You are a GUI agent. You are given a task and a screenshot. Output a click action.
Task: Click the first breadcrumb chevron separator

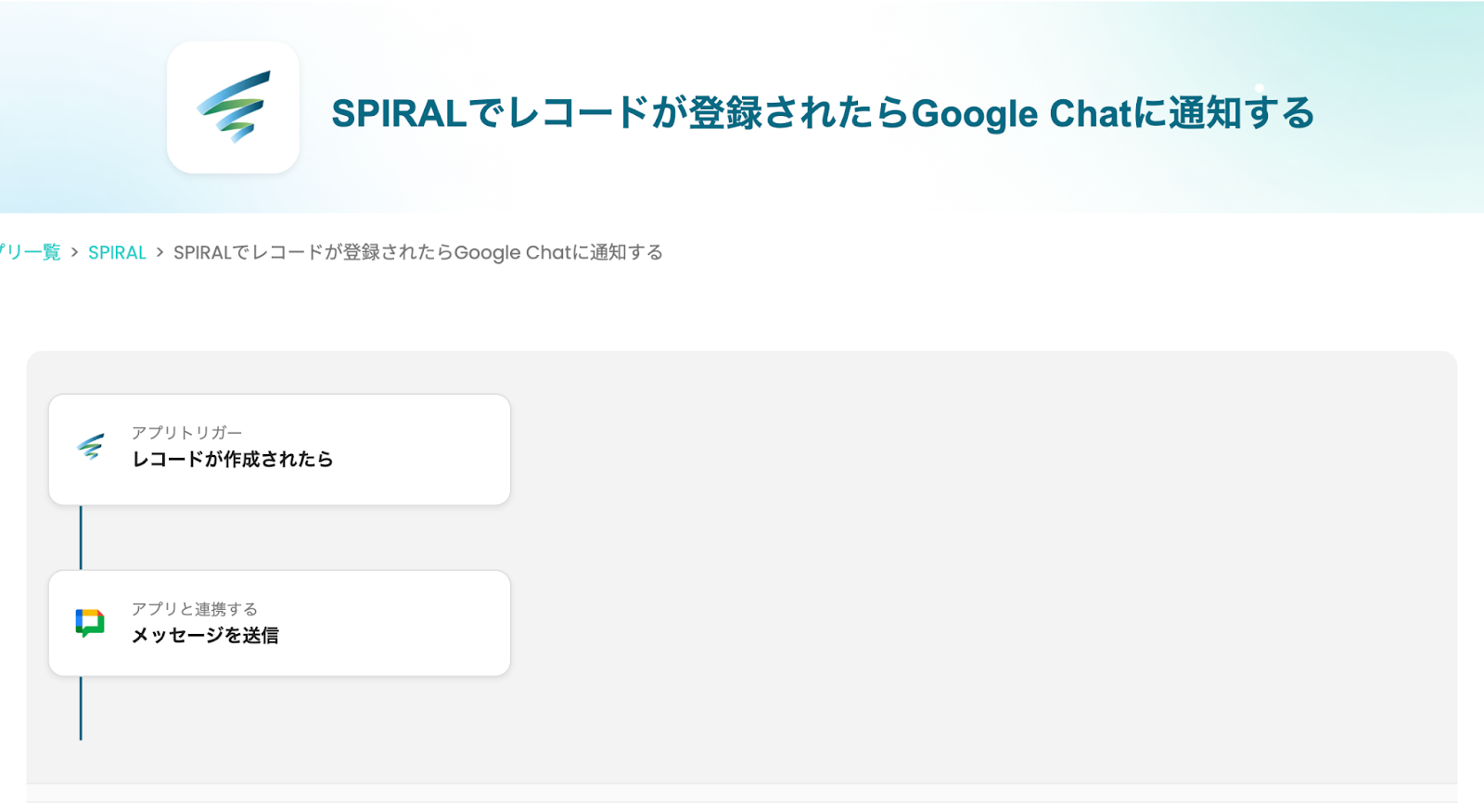(74, 252)
